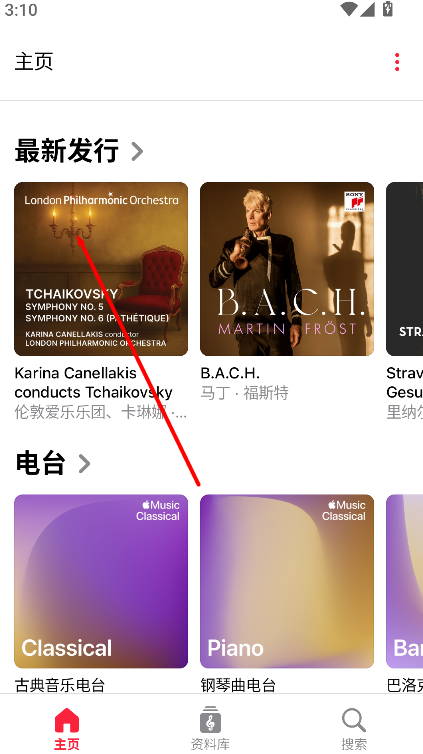The width and height of the screenshot is (423, 754).
Task: Tap the 搜索 magnifier icon
Action: pos(354,720)
